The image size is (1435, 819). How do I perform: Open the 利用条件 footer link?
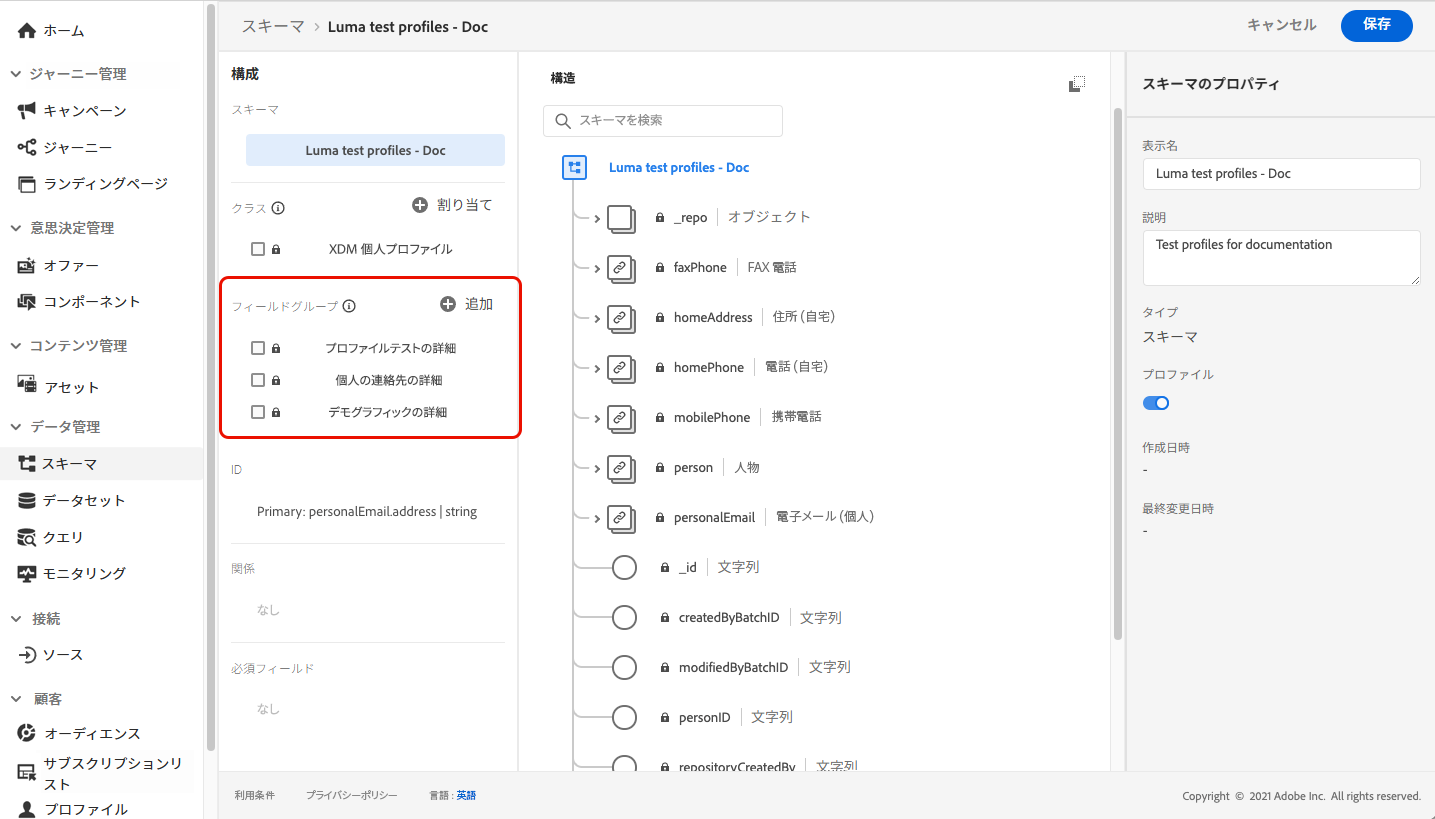coord(255,795)
